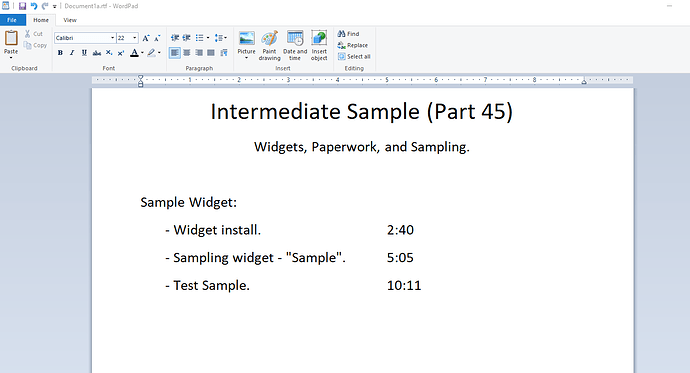Grow the font size
The width and height of the screenshot is (690, 373).
pos(146,38)
